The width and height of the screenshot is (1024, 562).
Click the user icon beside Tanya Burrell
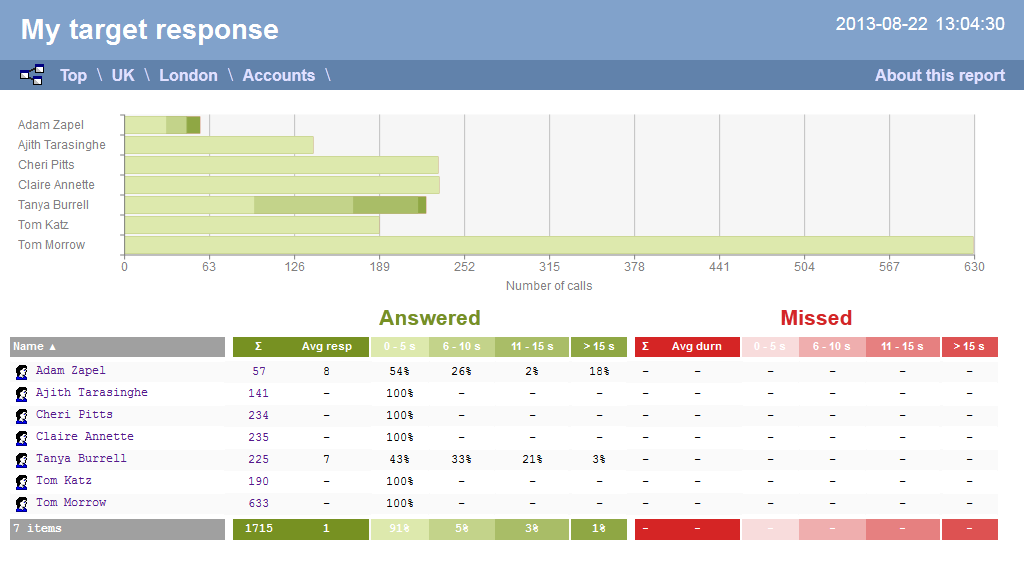(21, 460)
